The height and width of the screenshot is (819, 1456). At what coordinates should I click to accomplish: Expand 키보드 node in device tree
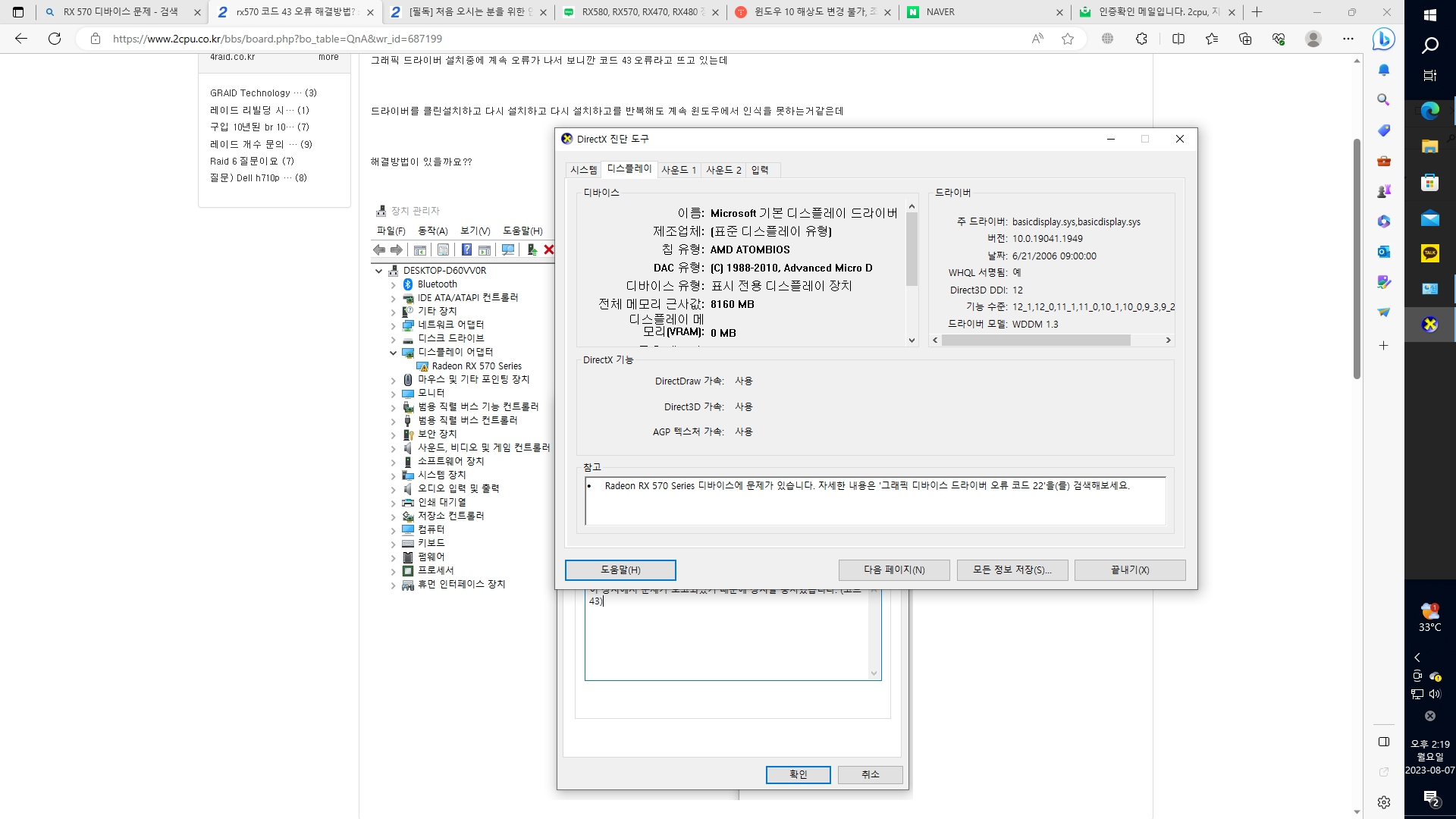tap(393, 544)
